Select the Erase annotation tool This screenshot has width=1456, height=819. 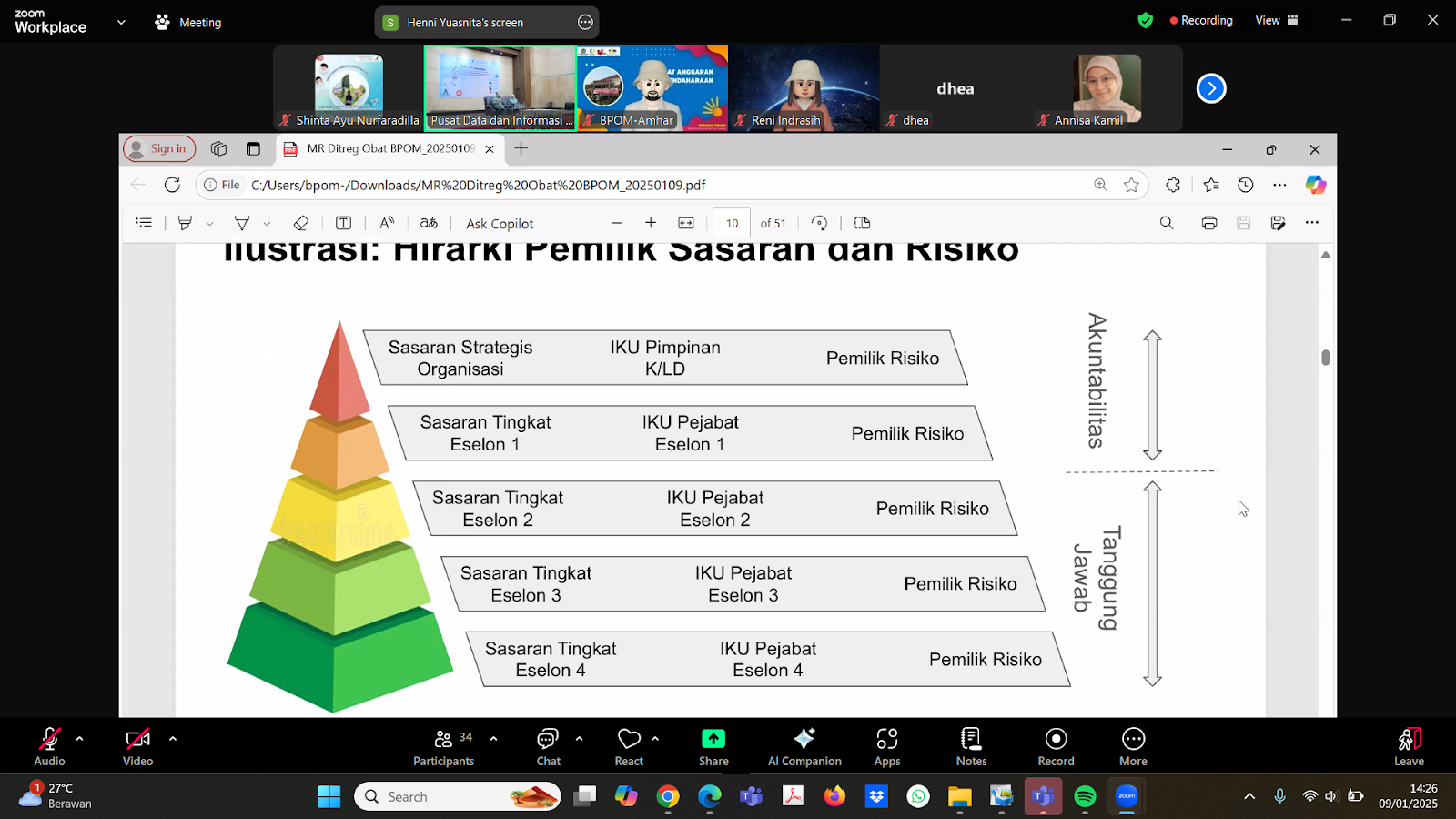click(x=300, y=223)
